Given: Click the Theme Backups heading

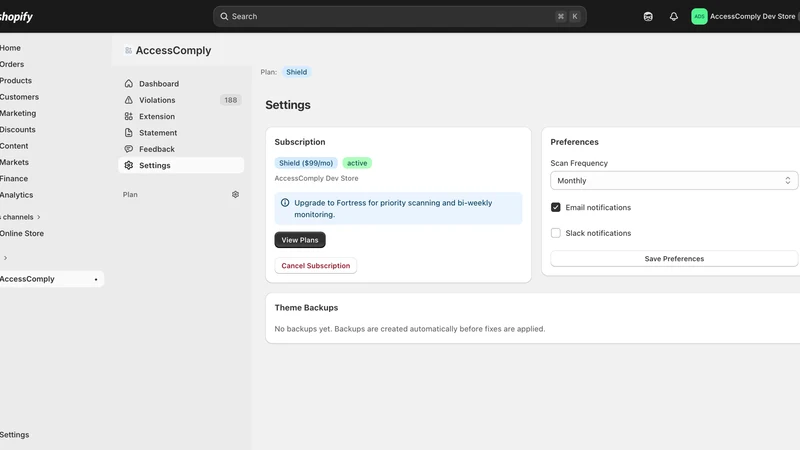Looking at the screenshot, I should [306, 308].
